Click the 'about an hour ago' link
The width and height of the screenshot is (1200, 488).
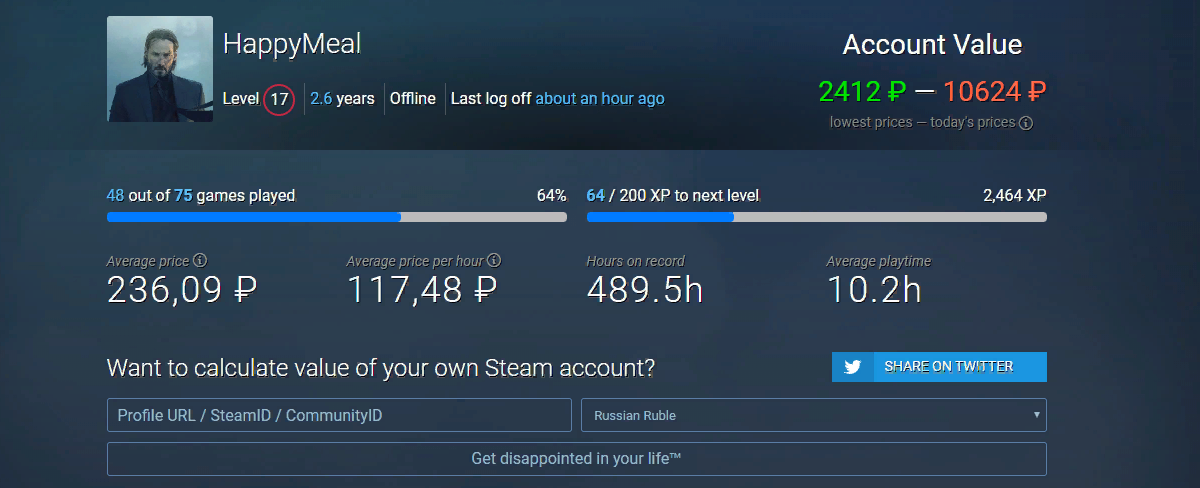[x=600, y=99]
